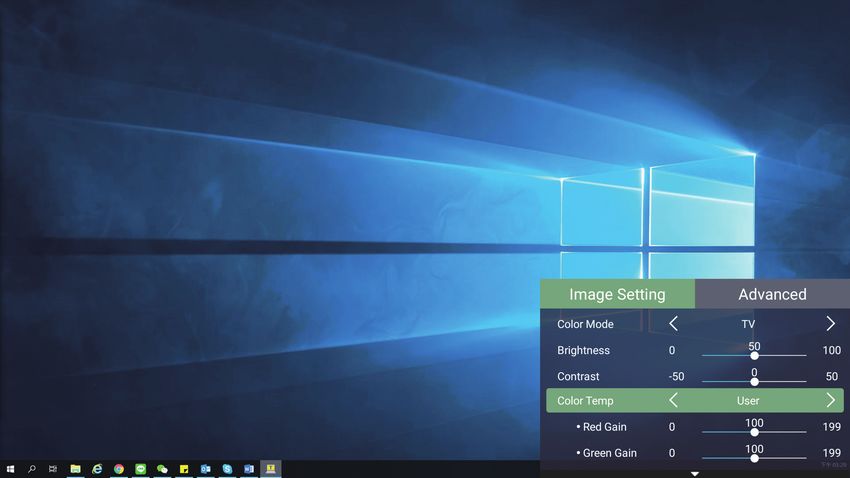Image resolution: width=850 pixels, height=478 pixels.
Task: Launch Internet Explorer from taskbar
Action: click(x=97, y=469)
